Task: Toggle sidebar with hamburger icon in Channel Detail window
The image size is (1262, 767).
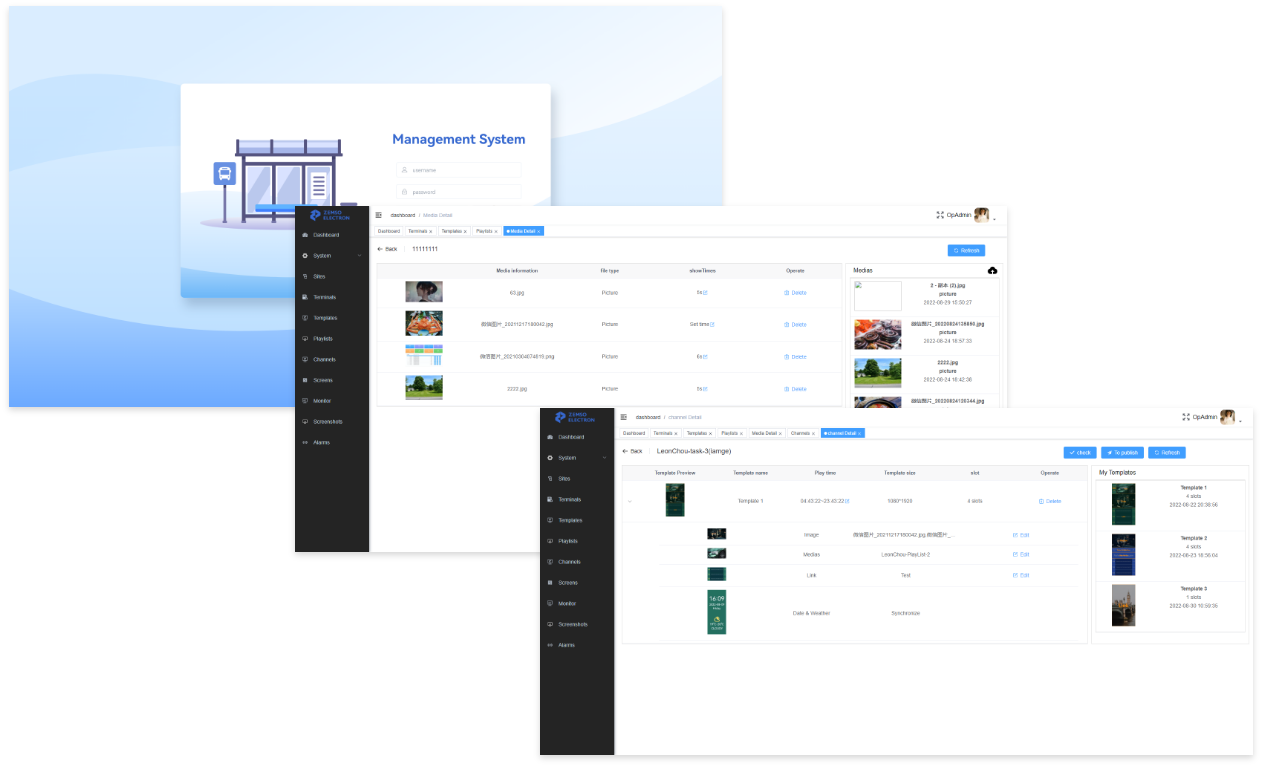Action: 624,417
